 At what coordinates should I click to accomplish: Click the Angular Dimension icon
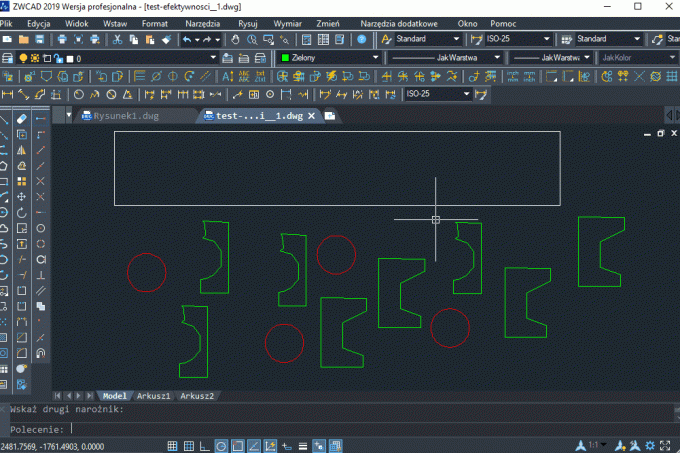(128, 94)
